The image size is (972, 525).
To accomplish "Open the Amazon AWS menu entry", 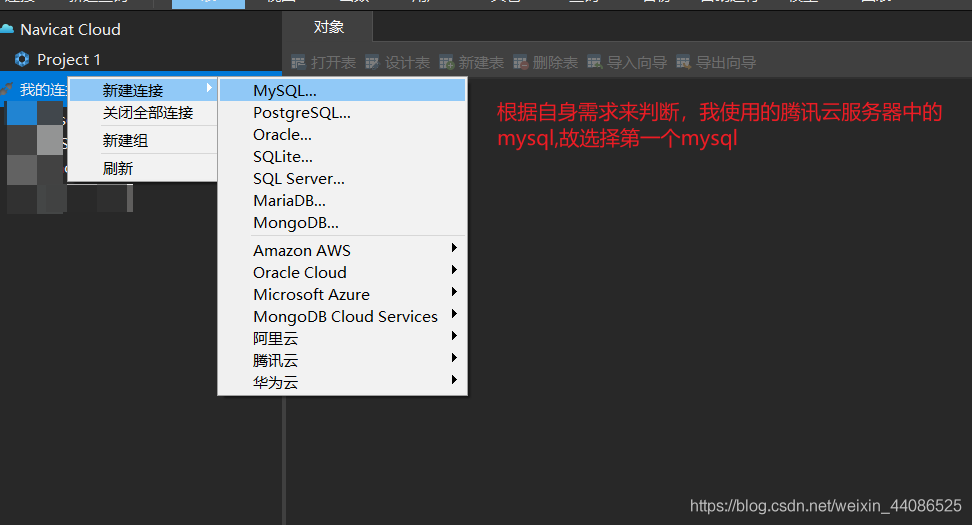I will click(x=342, y=250).
